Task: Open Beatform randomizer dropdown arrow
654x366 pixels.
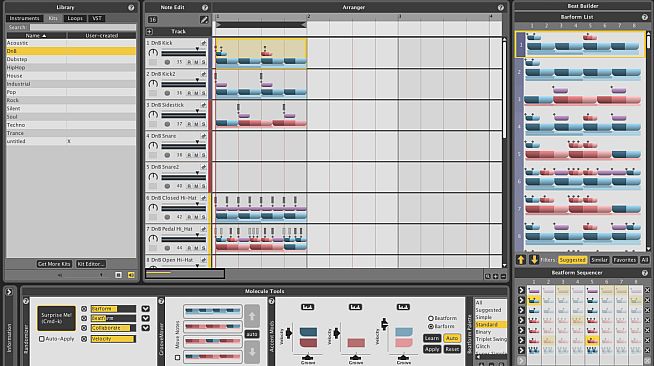Action: point(145,318)
